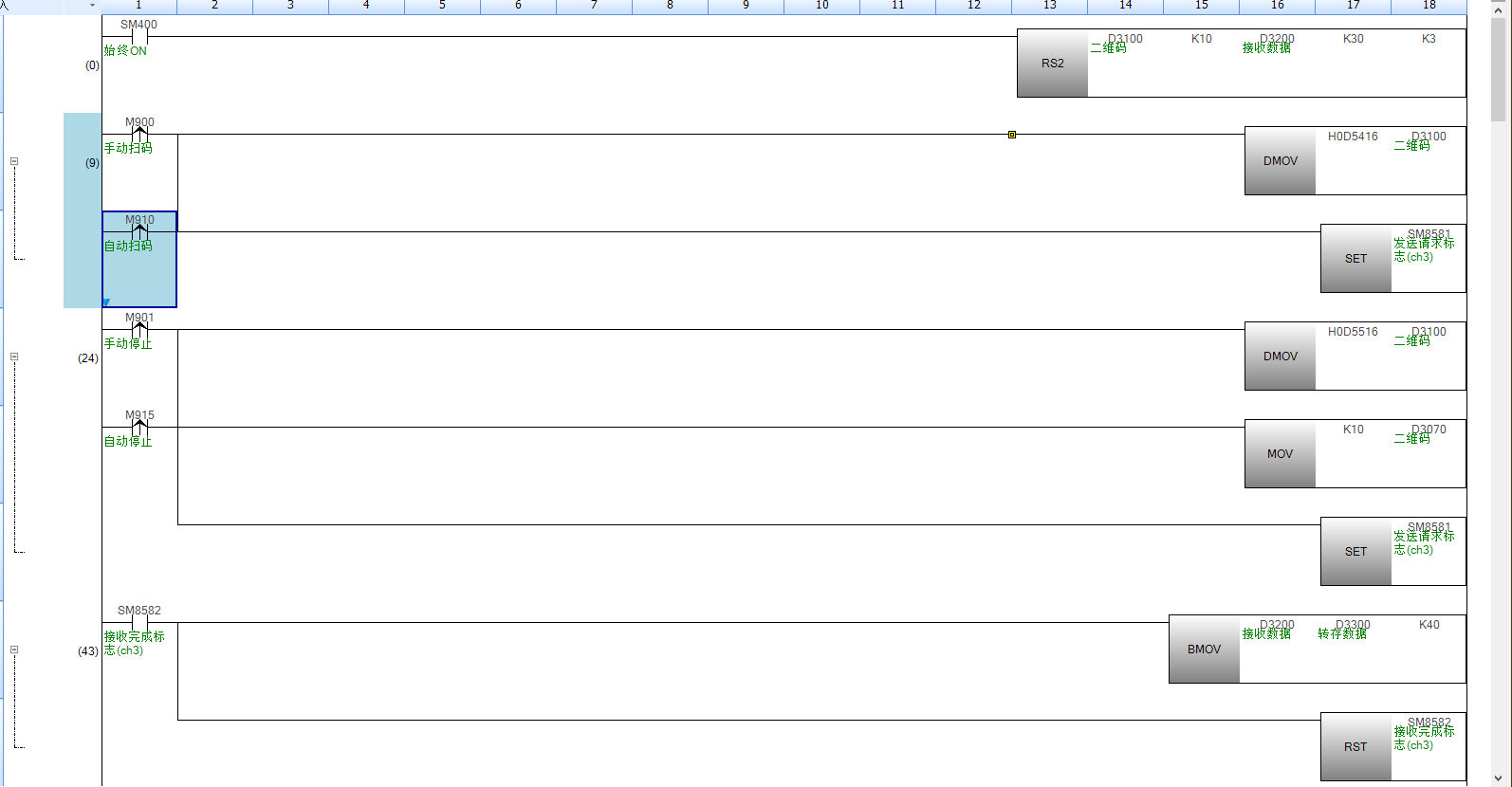
Task: Click column header 10
Action: 821,6
